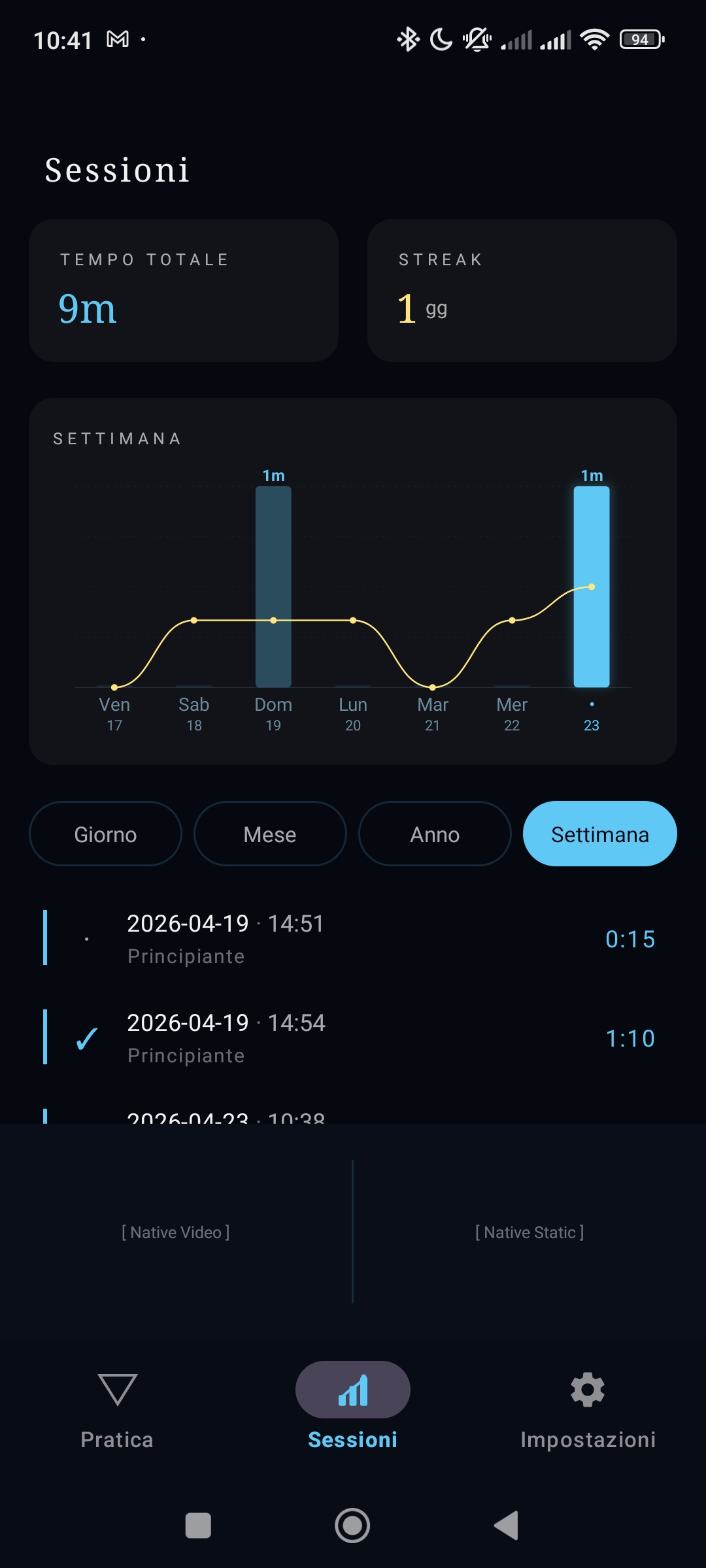Tap the Dom 19 bar in chart
The height and width of the screenshot is (1568, 706).
click(273, 587)
